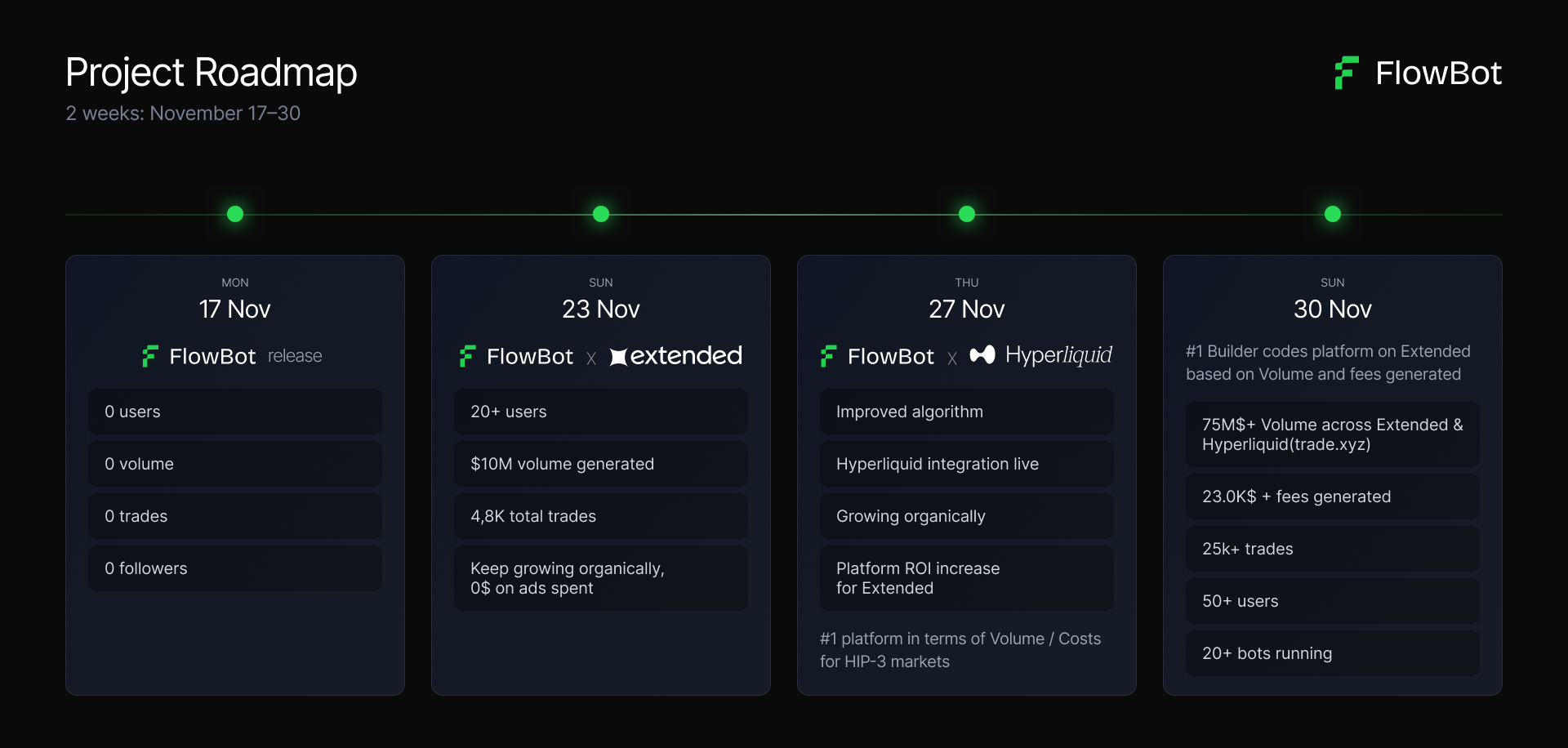Click the "Hyperliquid integration live" row
The image size is (1568, 748).
click(967, 464)
